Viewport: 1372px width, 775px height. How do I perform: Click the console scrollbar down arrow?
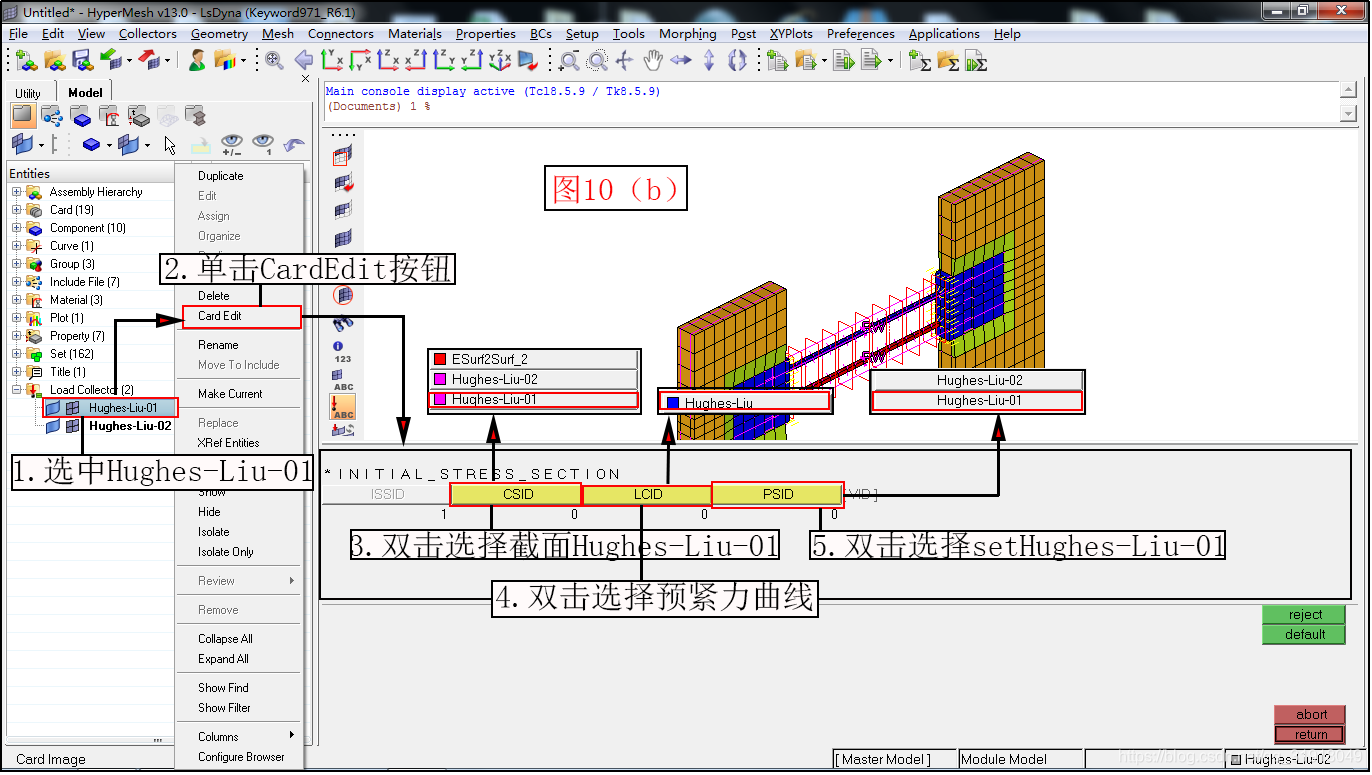[x=1349, y=114]
